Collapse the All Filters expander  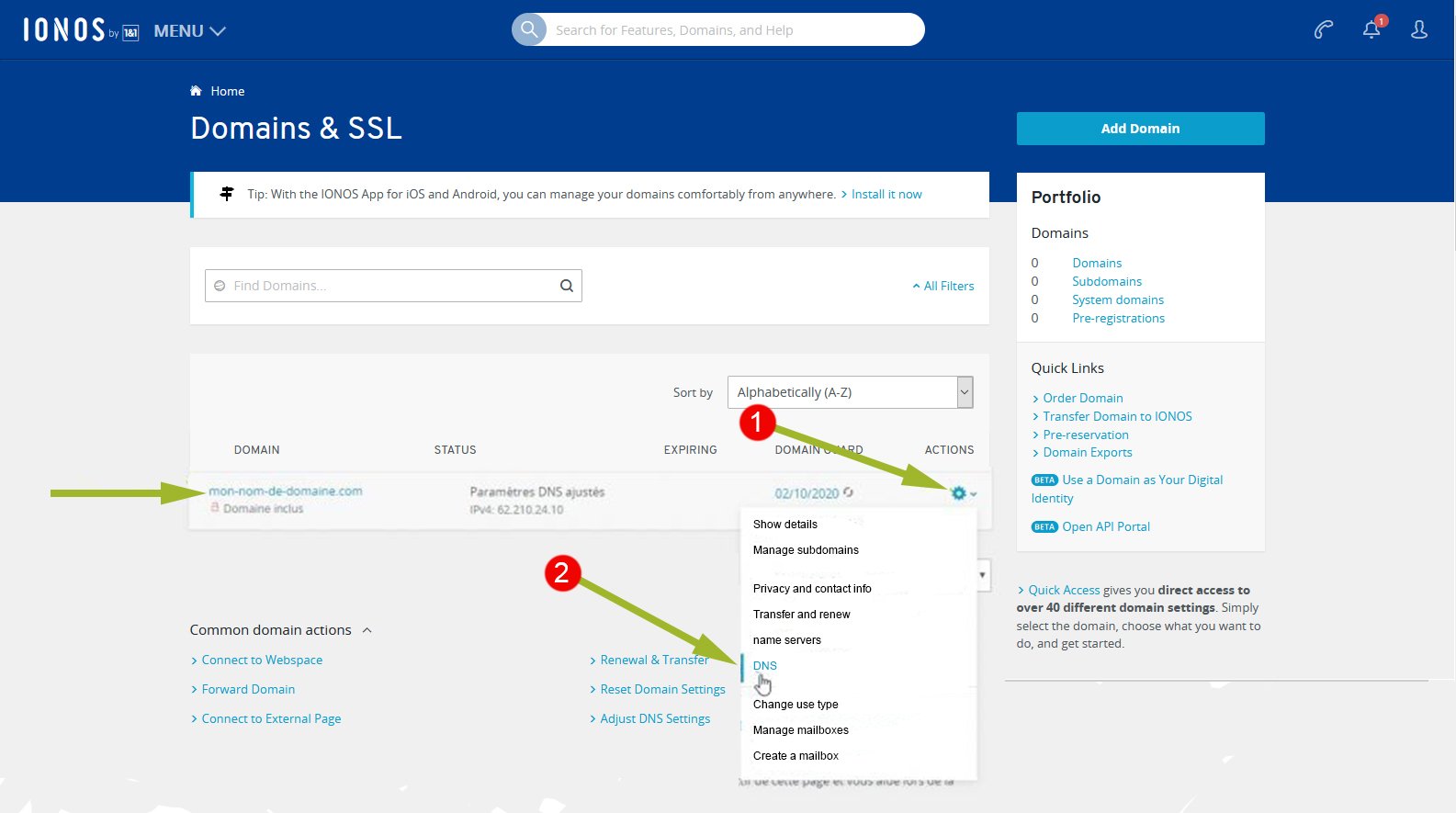943,287
